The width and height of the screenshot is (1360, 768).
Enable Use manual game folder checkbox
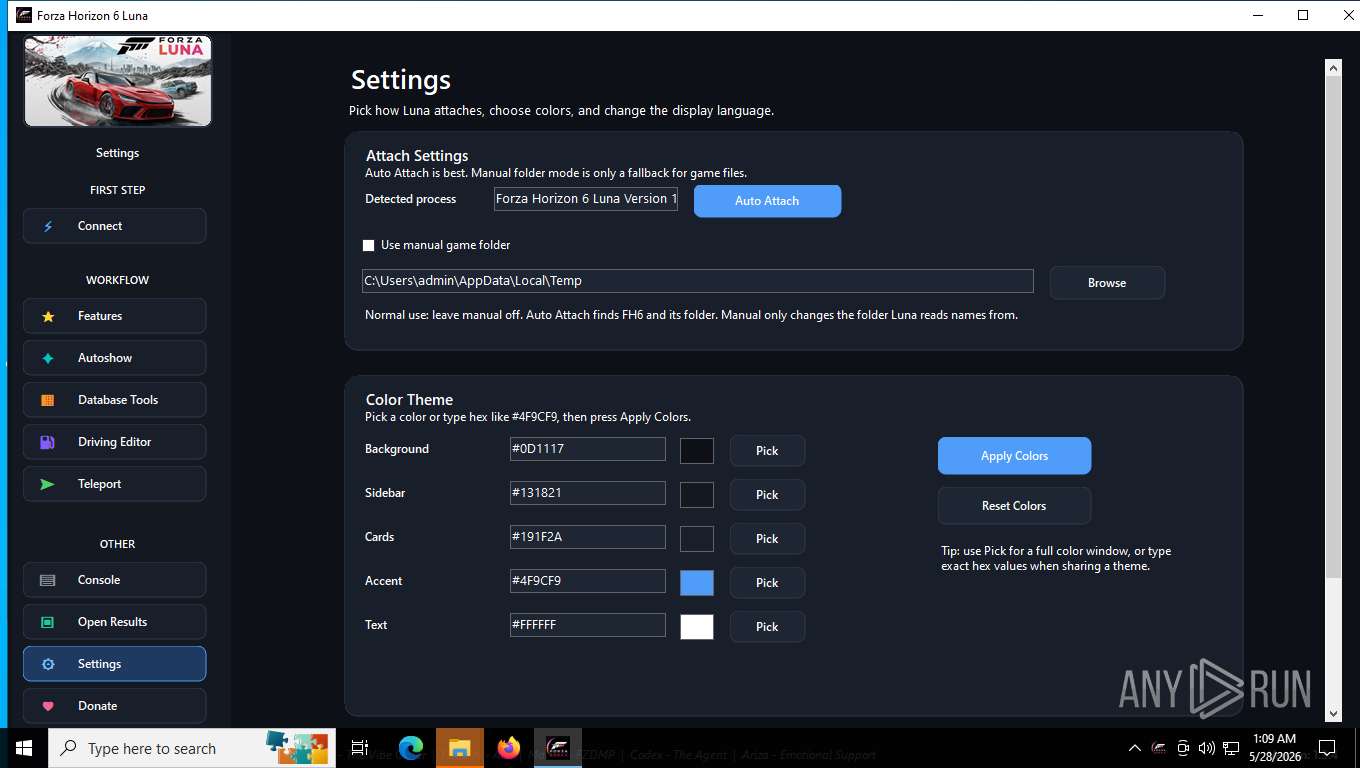click(369, 245)
